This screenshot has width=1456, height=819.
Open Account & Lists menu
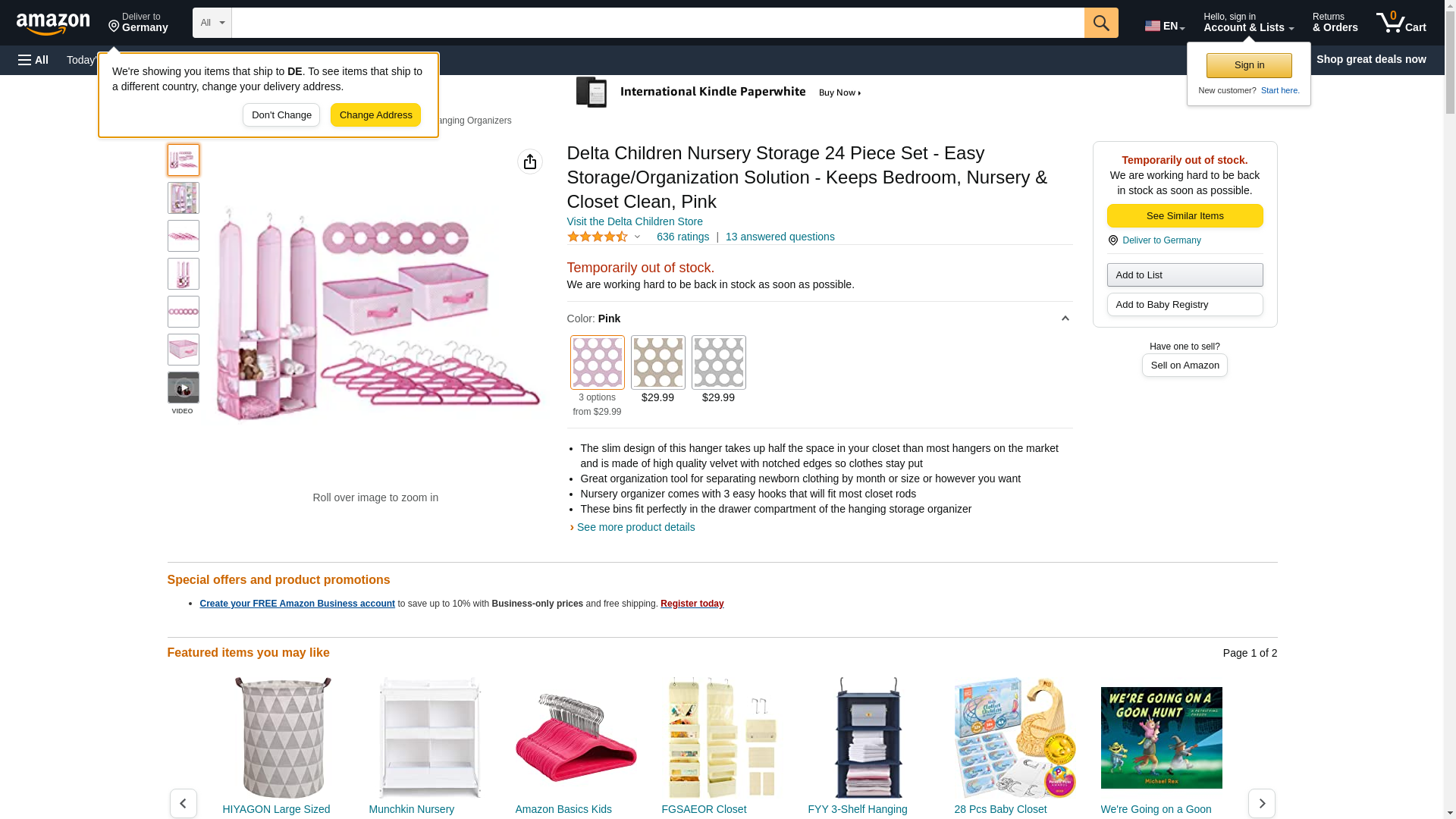[1248, 23]
